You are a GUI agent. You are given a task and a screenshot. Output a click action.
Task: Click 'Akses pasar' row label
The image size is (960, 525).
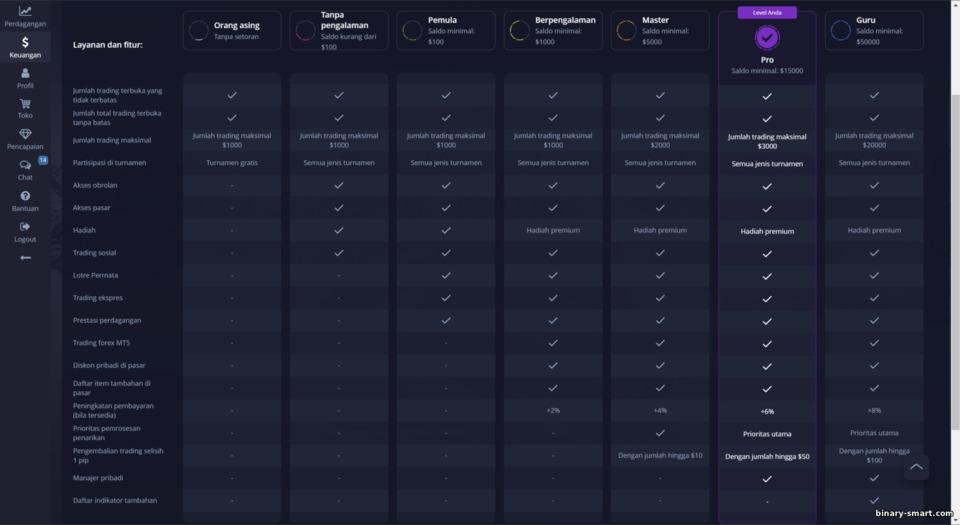click(92, 208)
